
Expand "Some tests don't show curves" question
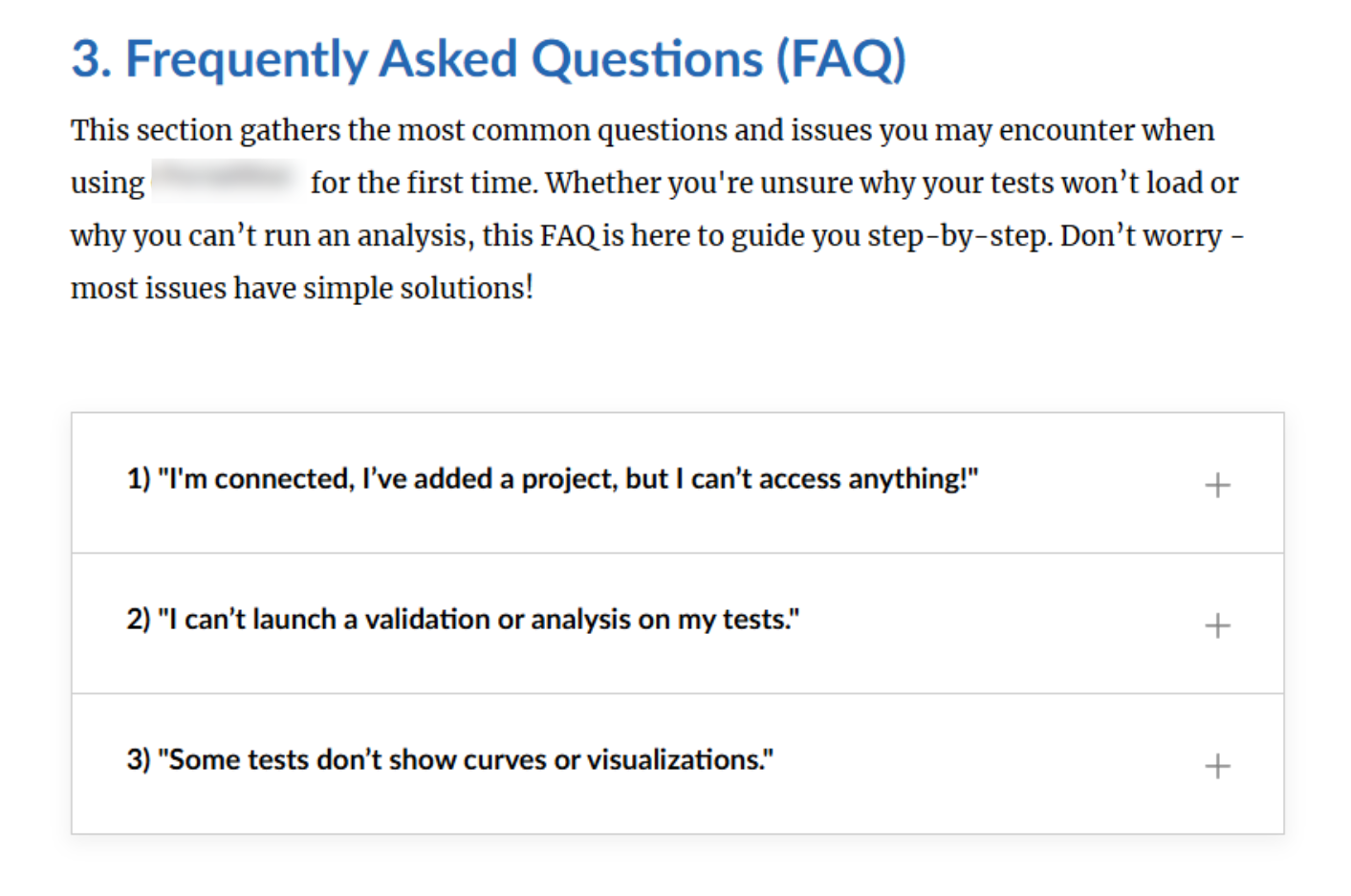pyautogui.click(x=449, y=760)
